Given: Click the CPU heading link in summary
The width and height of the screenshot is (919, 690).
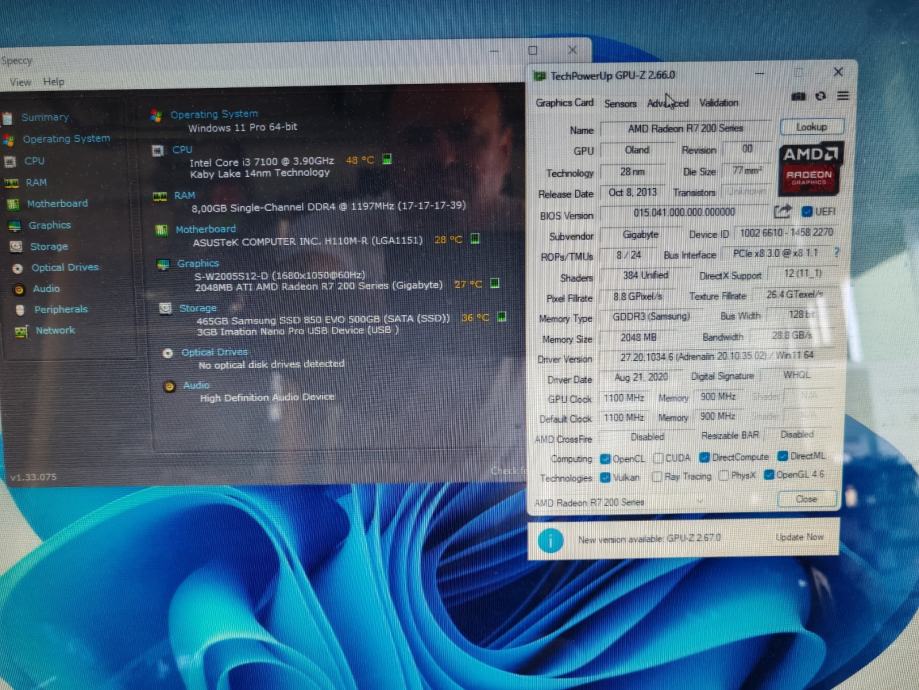Looking at the screenshot, I should [182, 149].
